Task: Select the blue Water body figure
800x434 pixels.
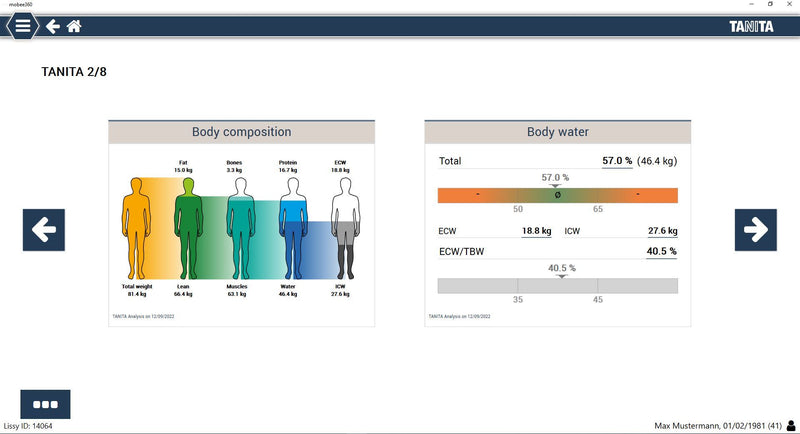Action: click(292, 225)
